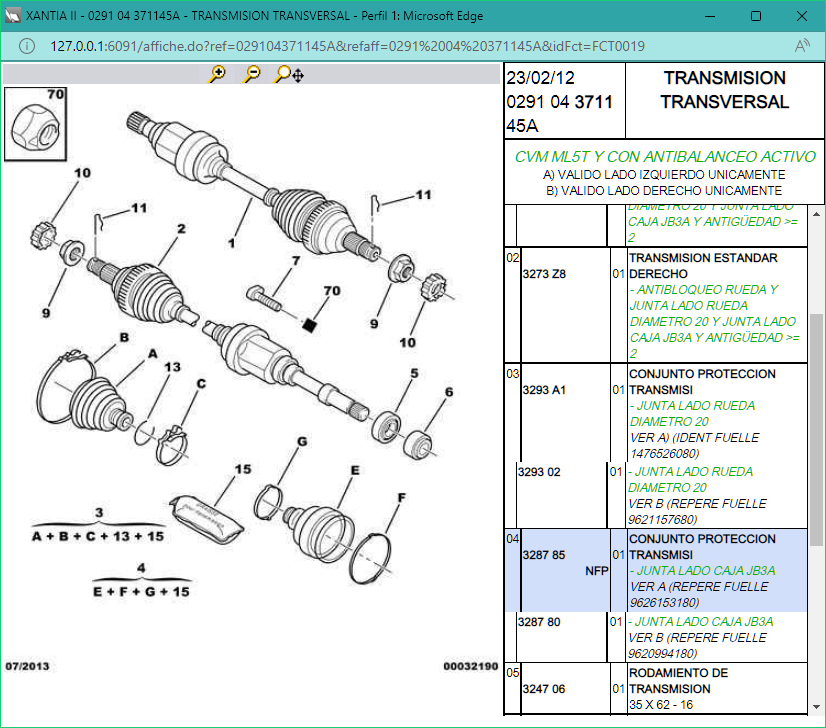Screen dimensions: 826x728
Task: Click kit 3 label above A + B + C + 13 + 15
Action: click(99, 512)
